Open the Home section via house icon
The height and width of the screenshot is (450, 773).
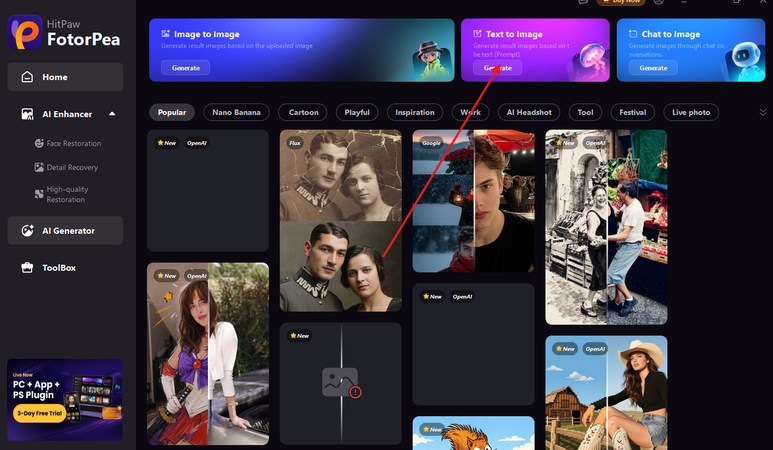(28, 77)
